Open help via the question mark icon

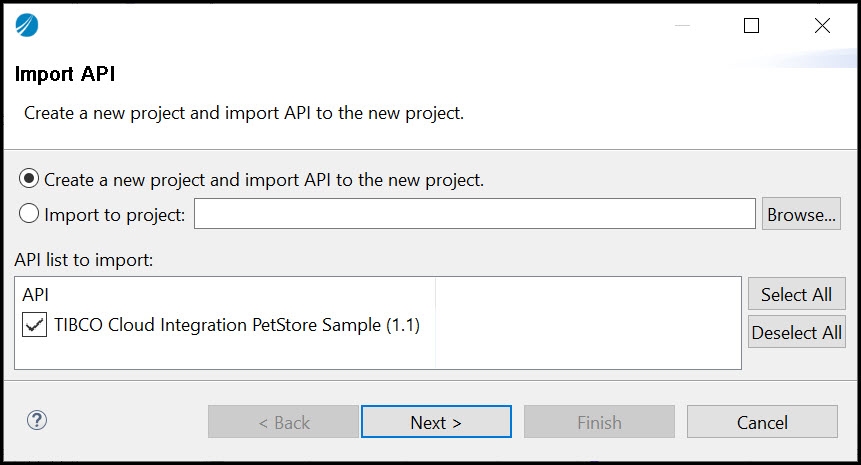[37, 420]
